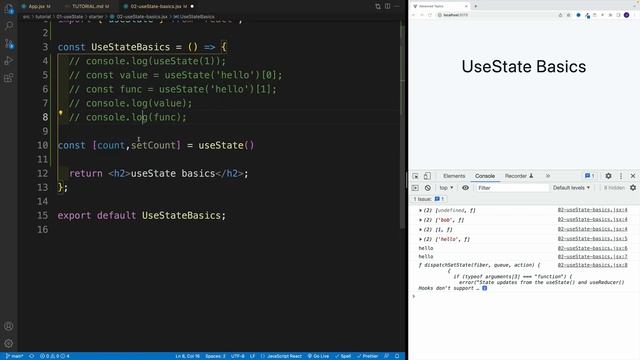Open a new browser tab with plus
640x360 pixels.
pyautogui.click(x=476, y=6)
